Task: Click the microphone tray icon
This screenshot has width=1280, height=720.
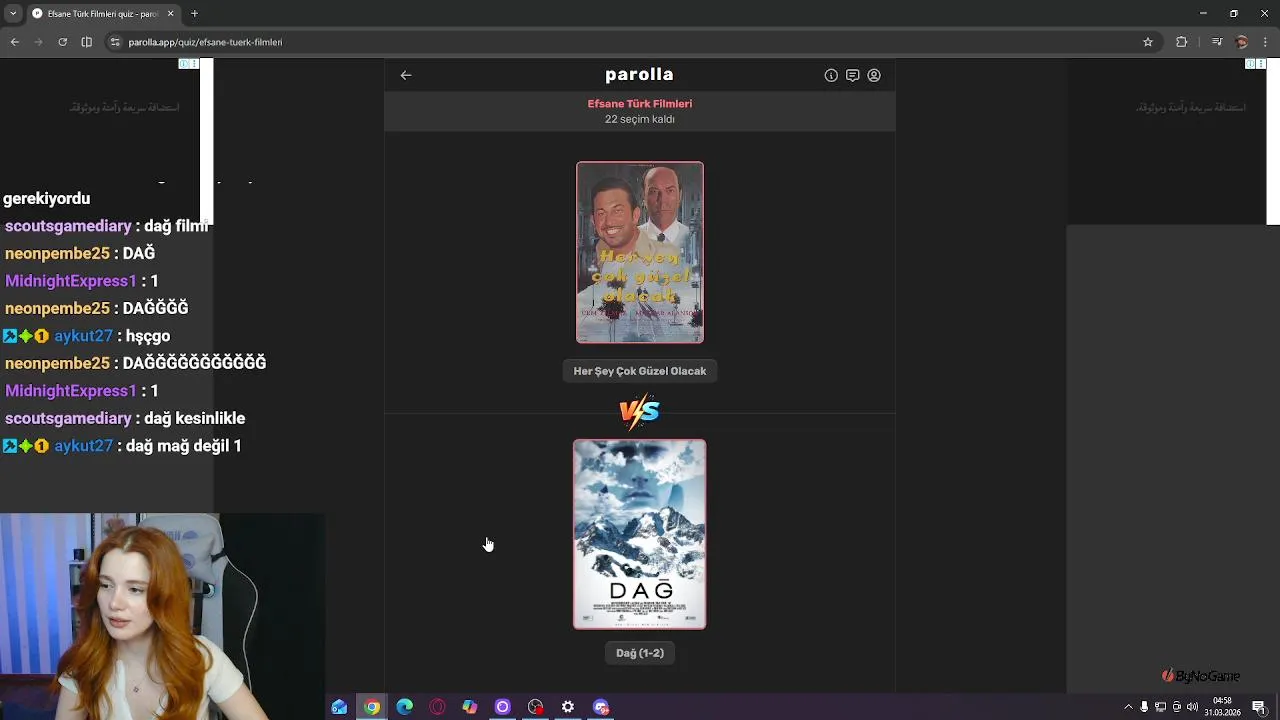Action: pos(1144,707)
